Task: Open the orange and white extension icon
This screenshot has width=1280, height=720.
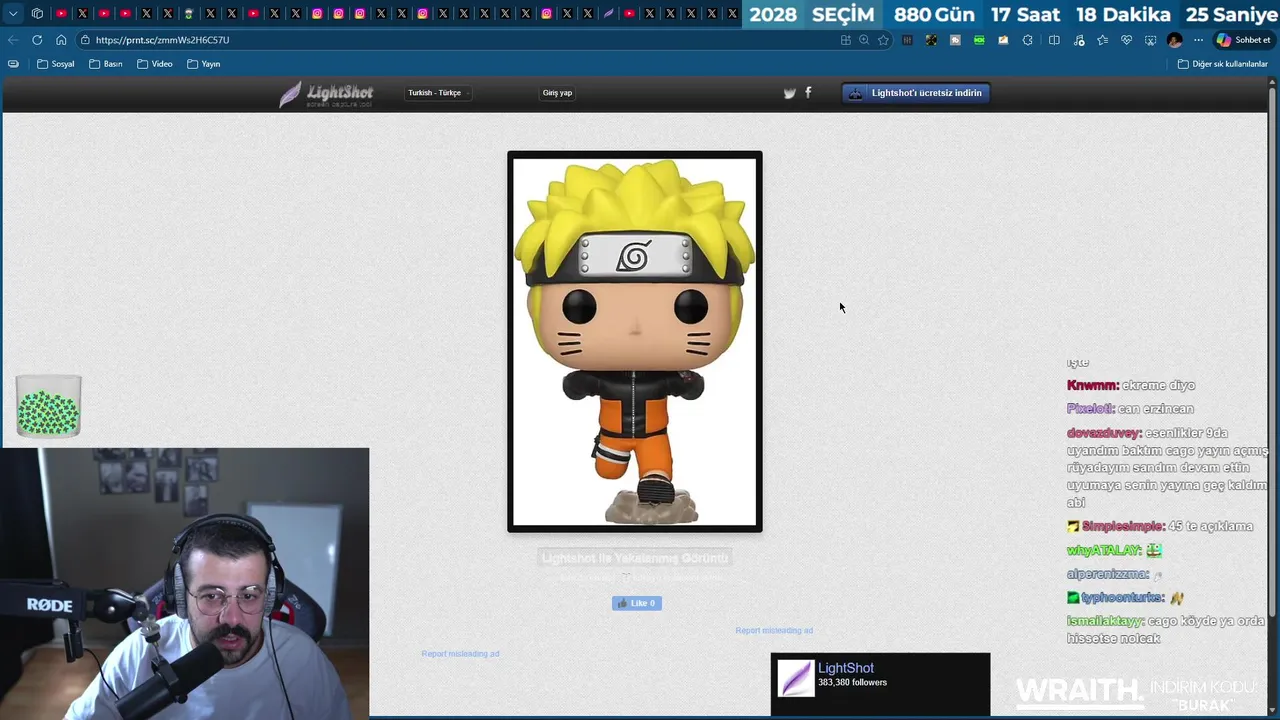Action: coord(1003,40)
